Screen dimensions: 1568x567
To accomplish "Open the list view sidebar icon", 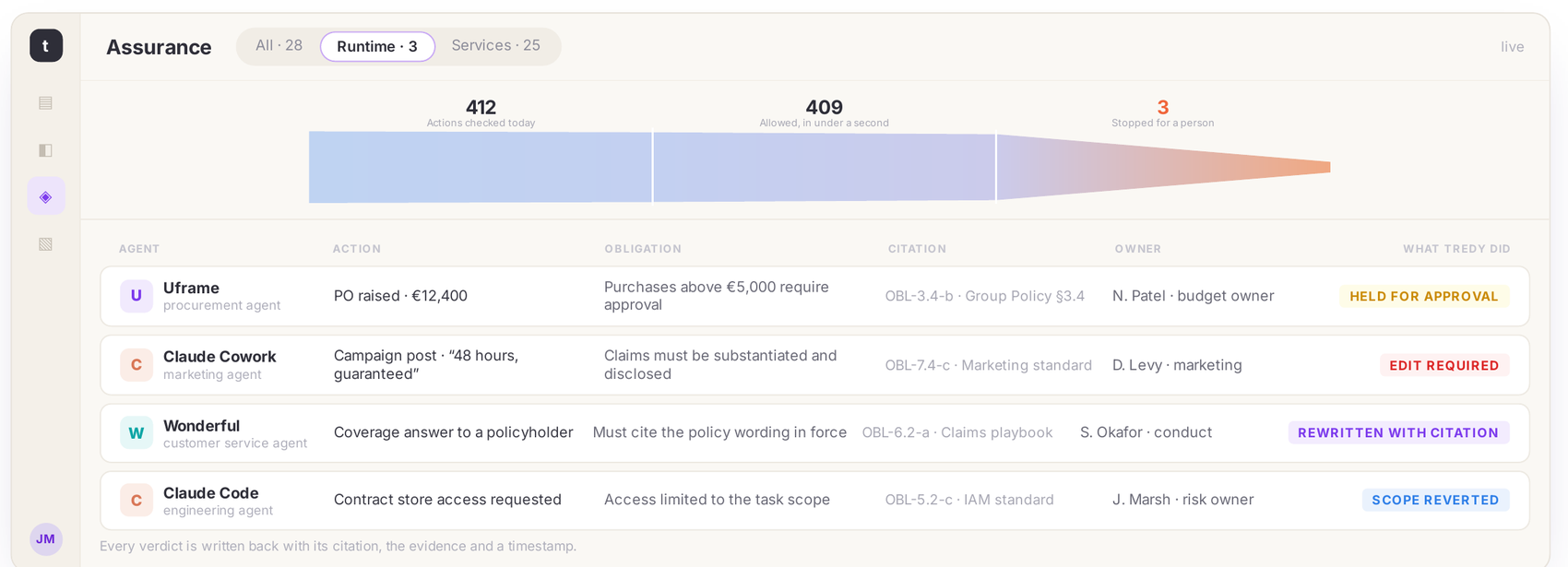I will coord(46,102).
